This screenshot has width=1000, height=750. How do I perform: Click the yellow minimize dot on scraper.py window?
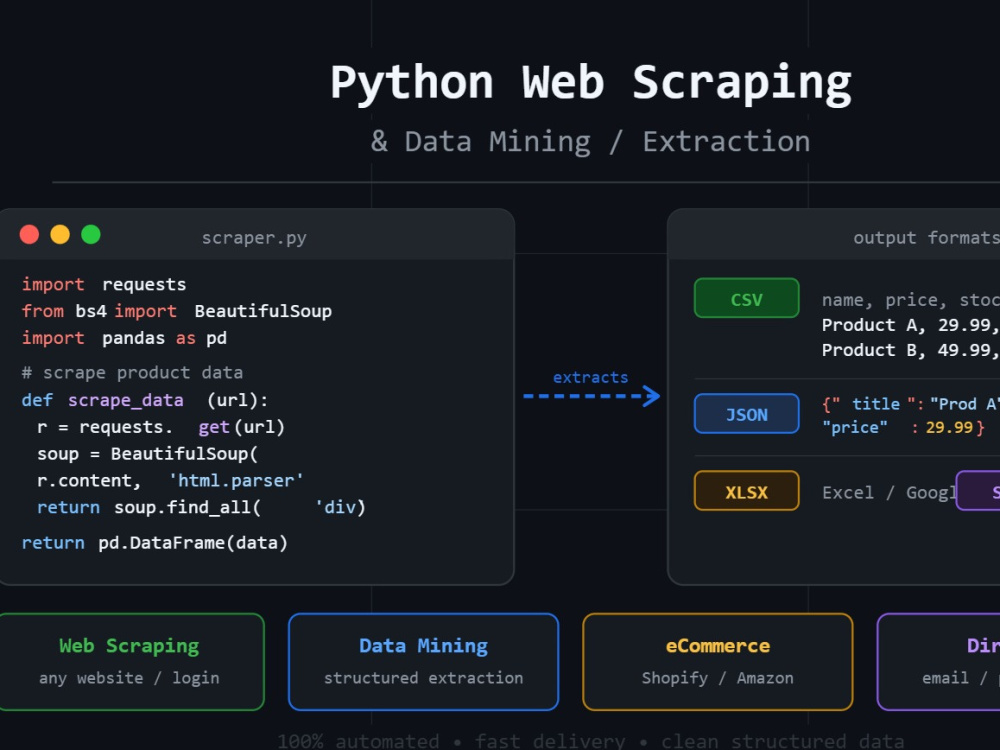coord(60,235)
